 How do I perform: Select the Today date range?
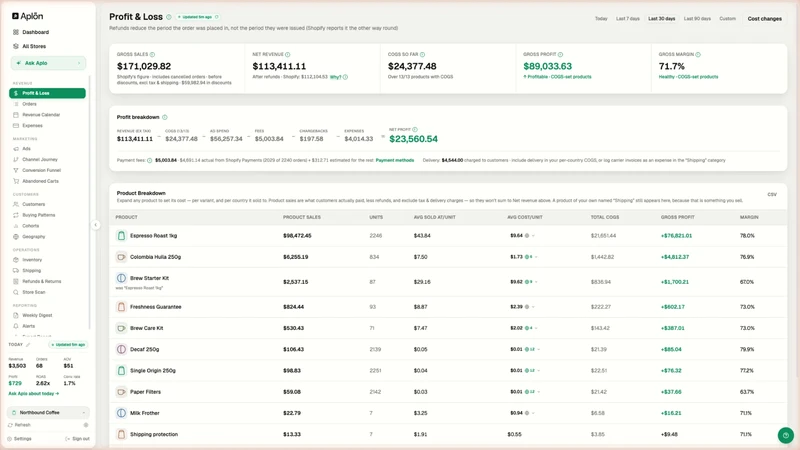[601, 19]
